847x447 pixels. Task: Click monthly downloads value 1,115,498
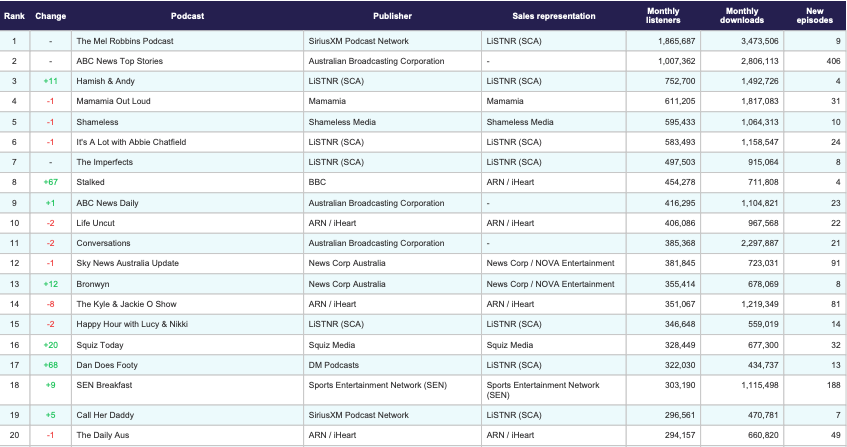tap(759, 385)
